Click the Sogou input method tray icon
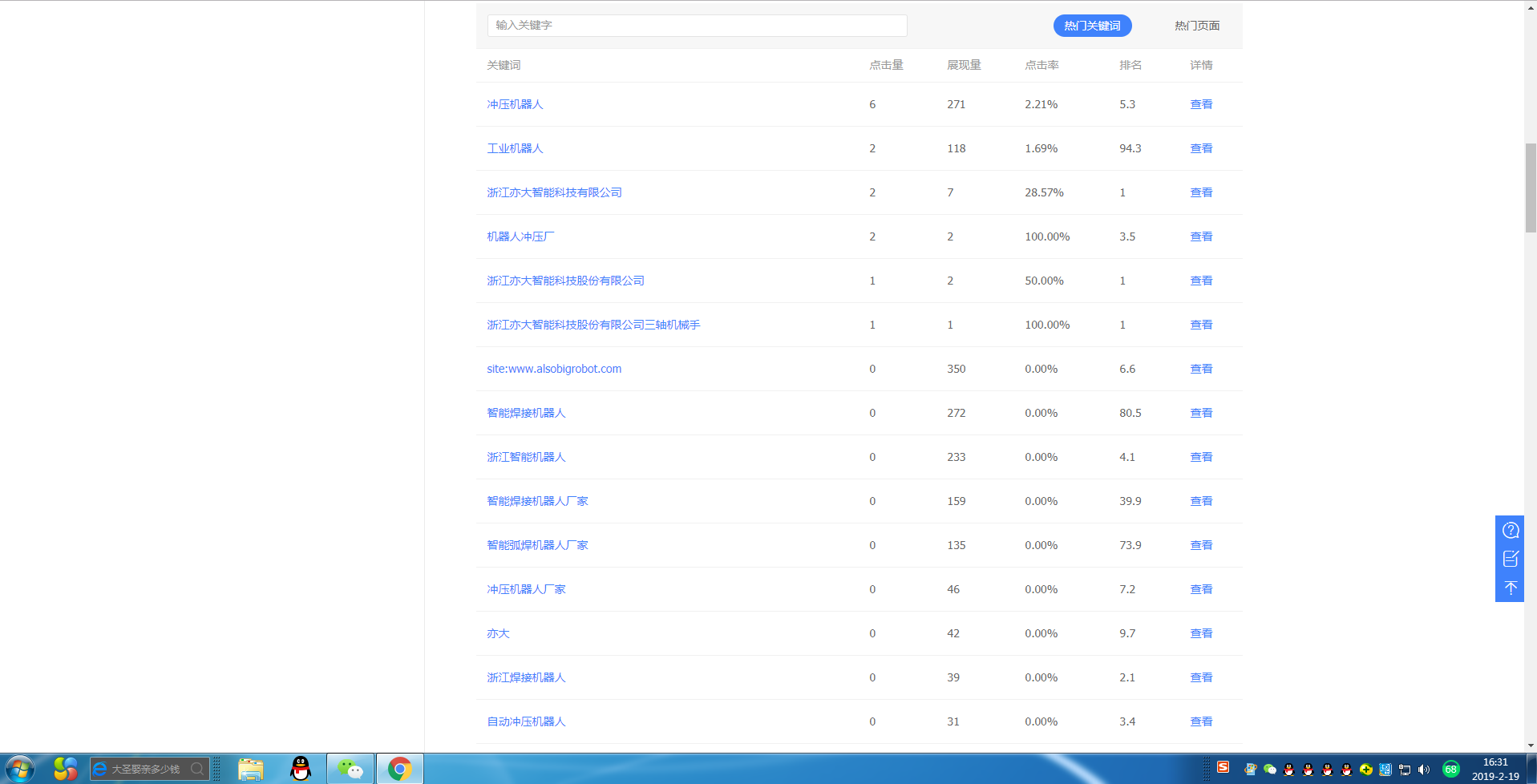The width and height of the screenshot is (1537, 784). [1223, 767]
